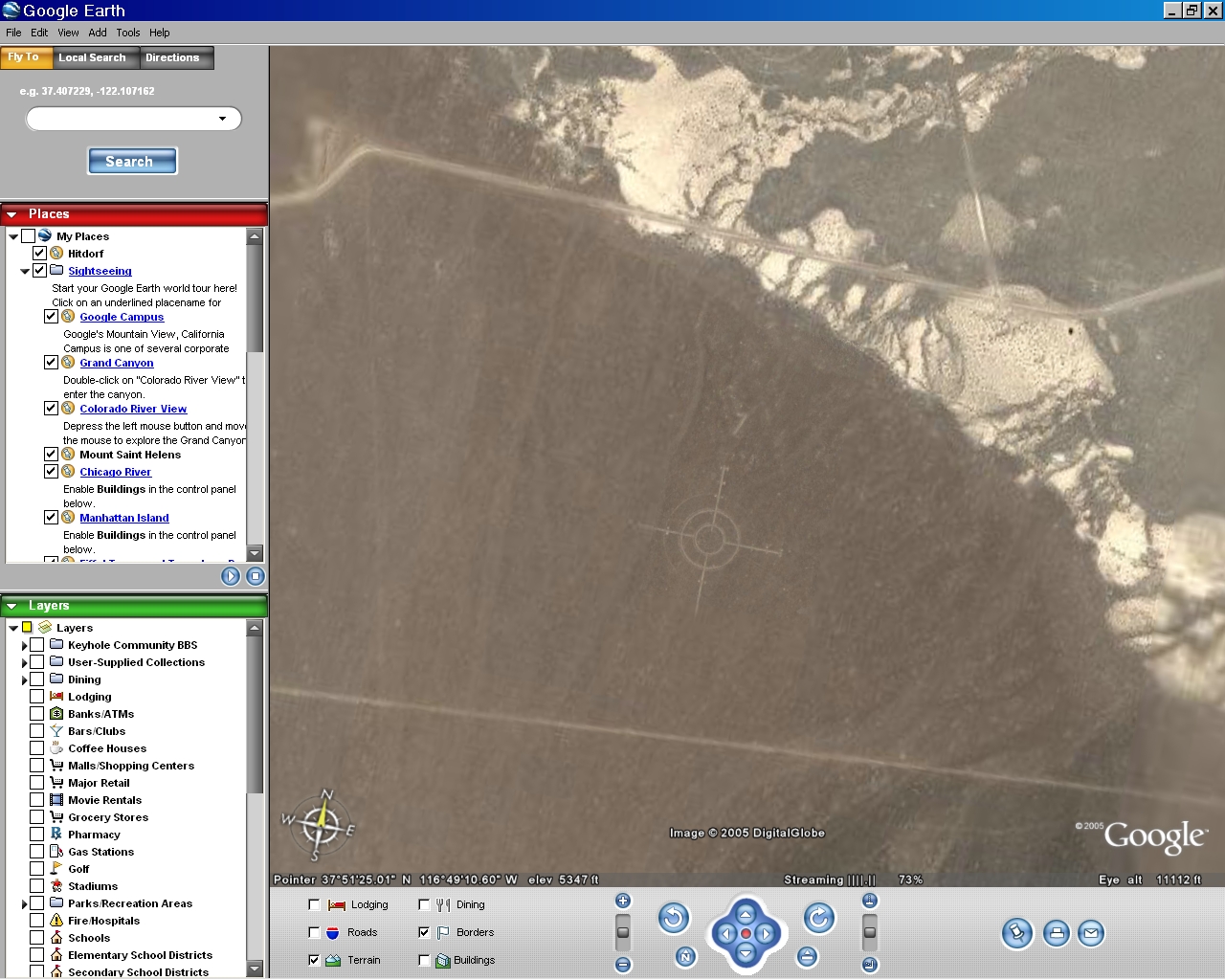Viewport: 1225px width, 980px height.
Task: Check Lodging in bottom control panel
Action: pos(314,904)
